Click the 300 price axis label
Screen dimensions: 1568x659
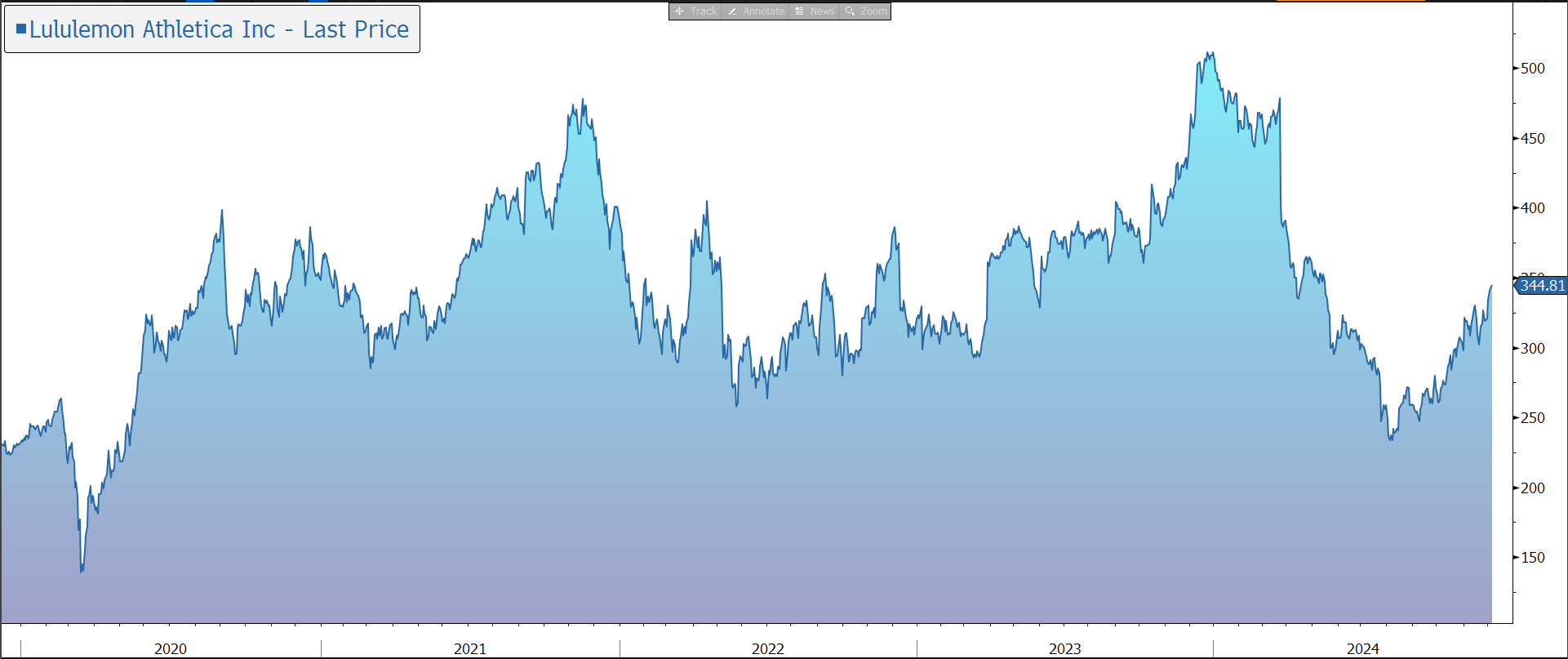(x=1532, y=349)
